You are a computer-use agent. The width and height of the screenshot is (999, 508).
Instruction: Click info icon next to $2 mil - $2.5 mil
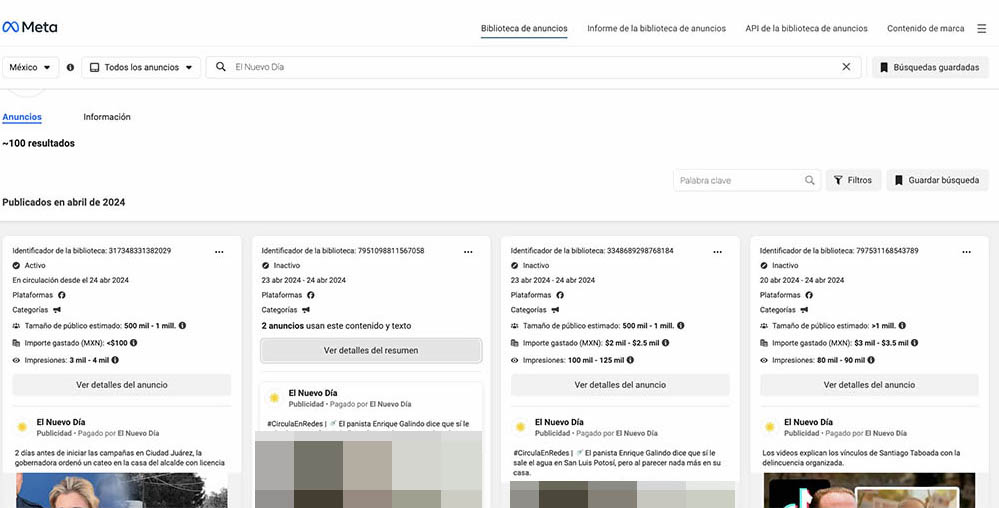[665, 343]
